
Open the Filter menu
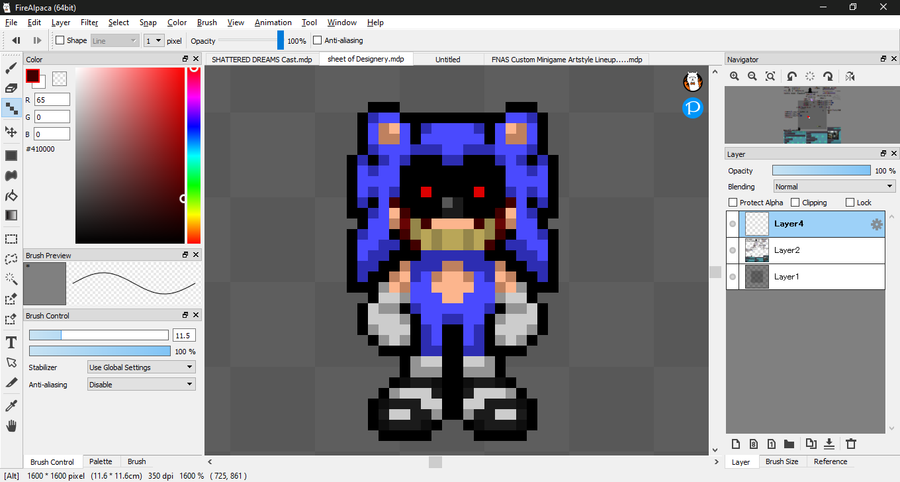pos(89,22)
